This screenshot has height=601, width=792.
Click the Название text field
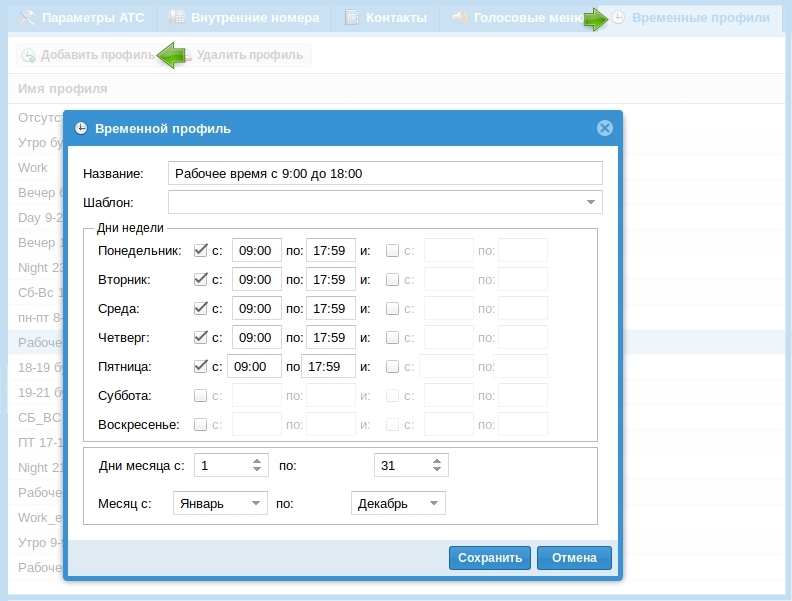[385, 173]
